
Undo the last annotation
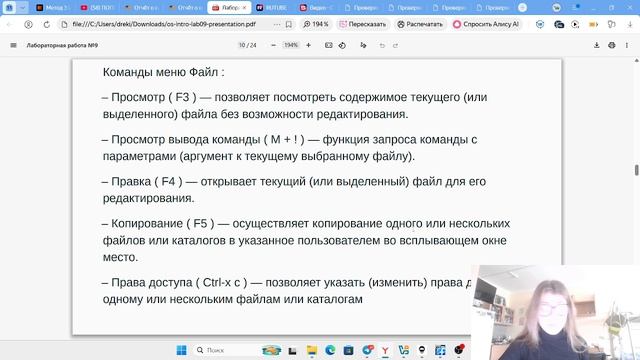tap(382, 45)
